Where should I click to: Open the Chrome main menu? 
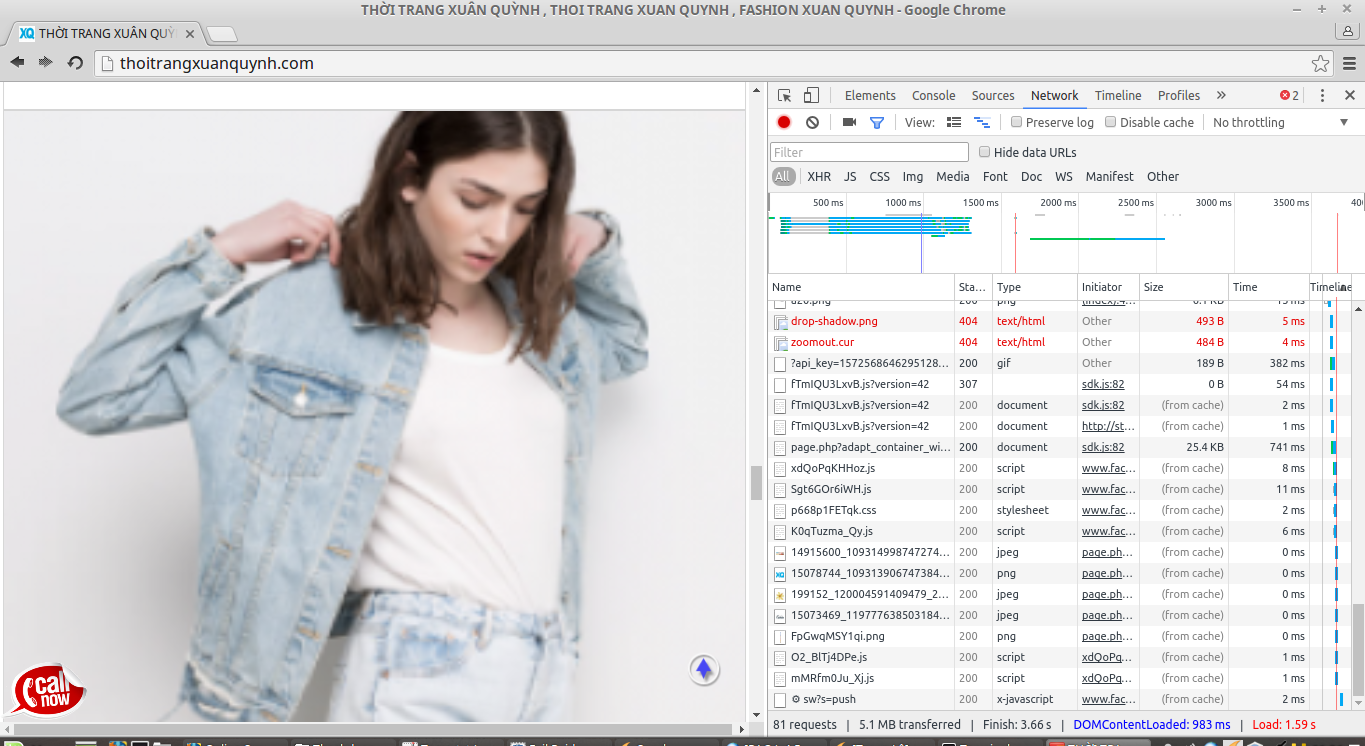coord(1349,63)
